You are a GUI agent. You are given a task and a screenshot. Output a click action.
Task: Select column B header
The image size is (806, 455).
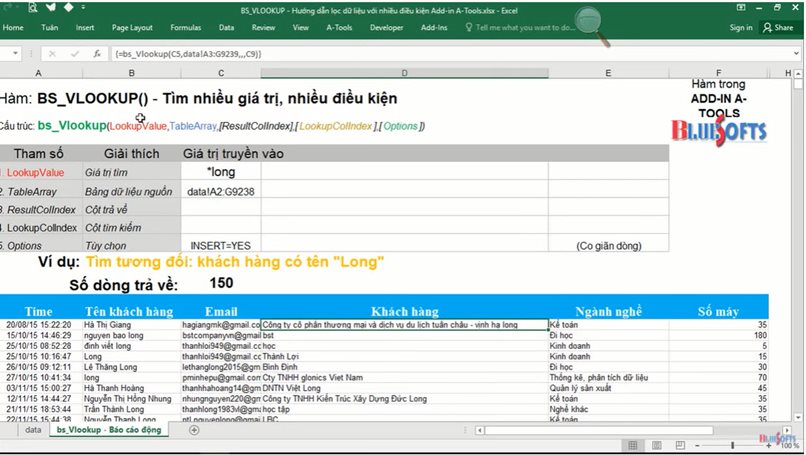(132, 74)
